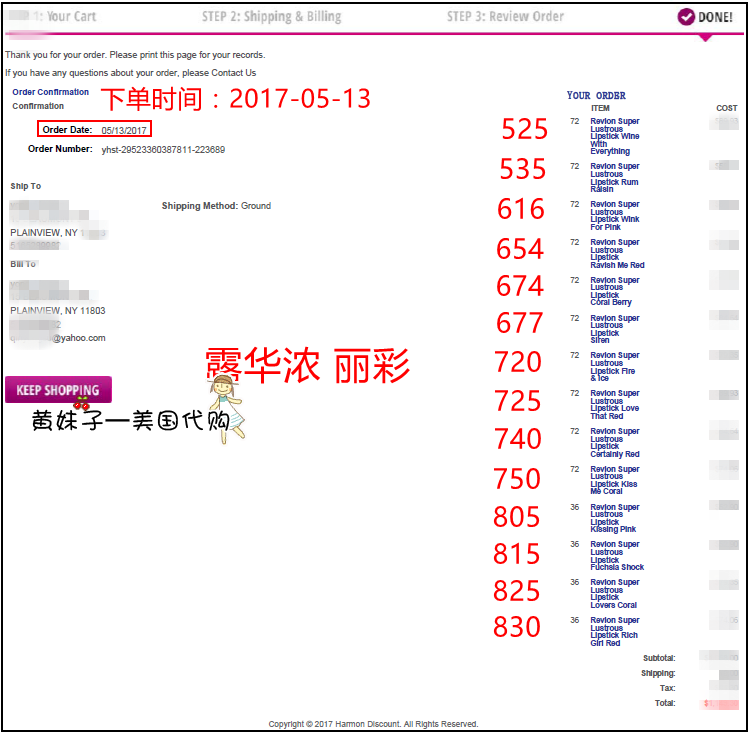Select the order date value 05/13/2017
This screenshot has width=750, height=734.
click(124, 130)
